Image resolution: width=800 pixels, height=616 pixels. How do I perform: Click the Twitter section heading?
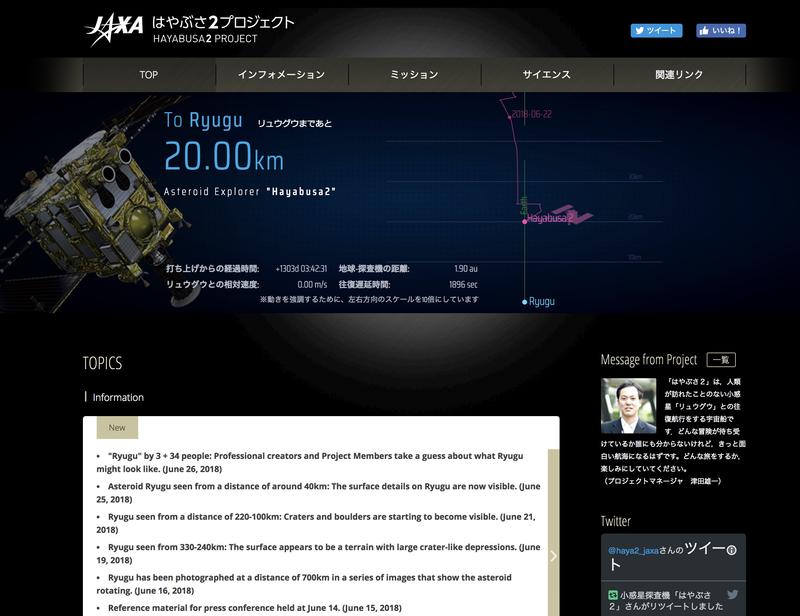(x=616, y=521)
